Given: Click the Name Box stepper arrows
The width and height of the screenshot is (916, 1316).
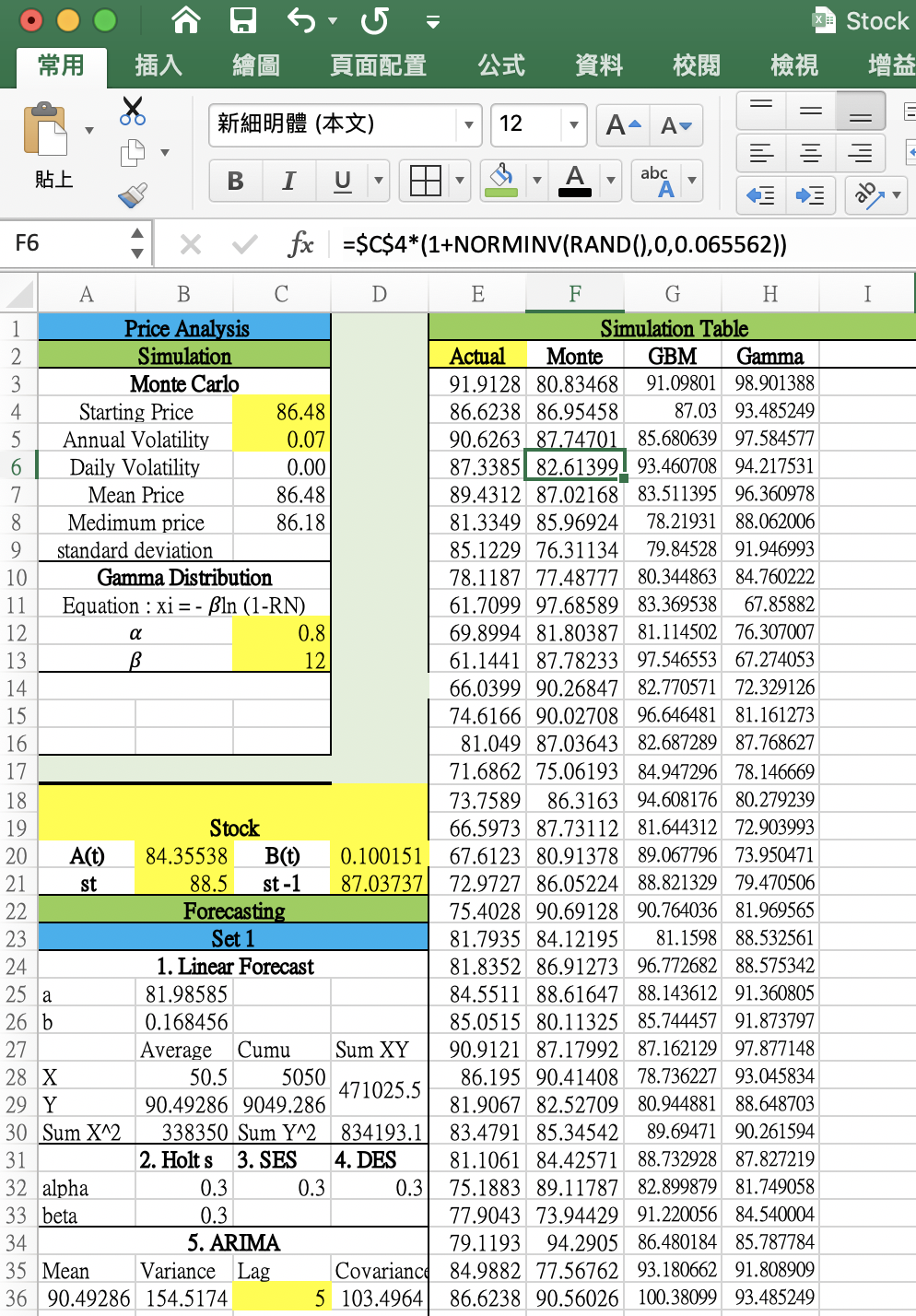Looking at the screenshot, I should [137, 243].
